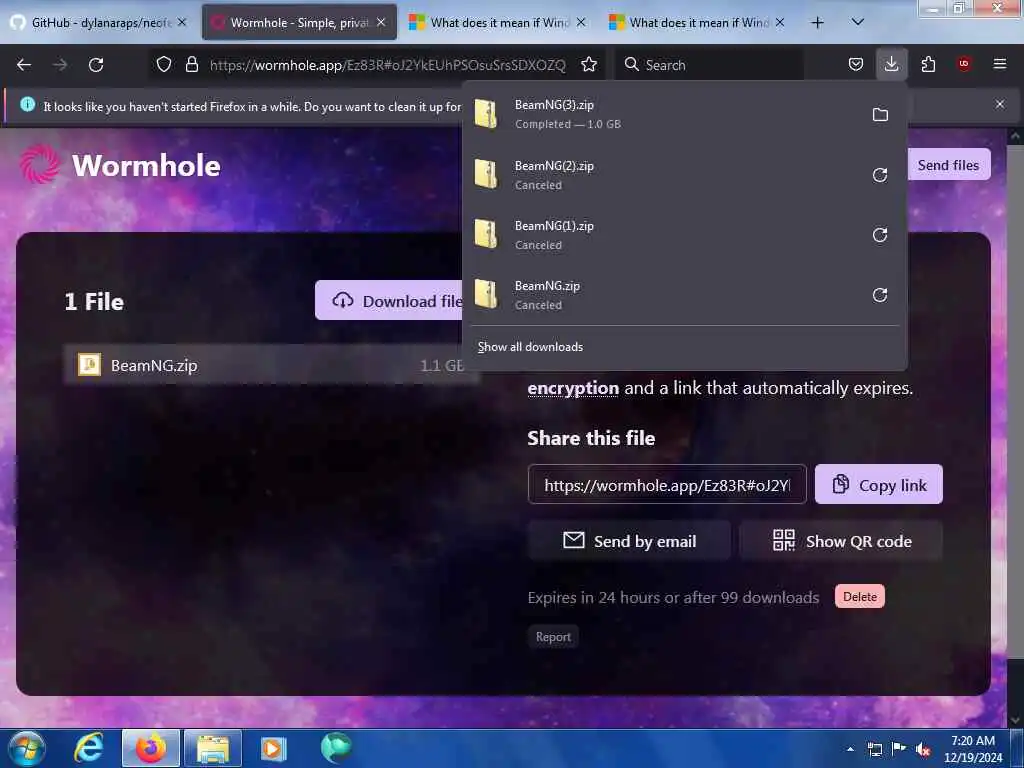Screen dimensions: 1024x768
Task: Click the Search box in toolbar
Action: pos(709,65)
